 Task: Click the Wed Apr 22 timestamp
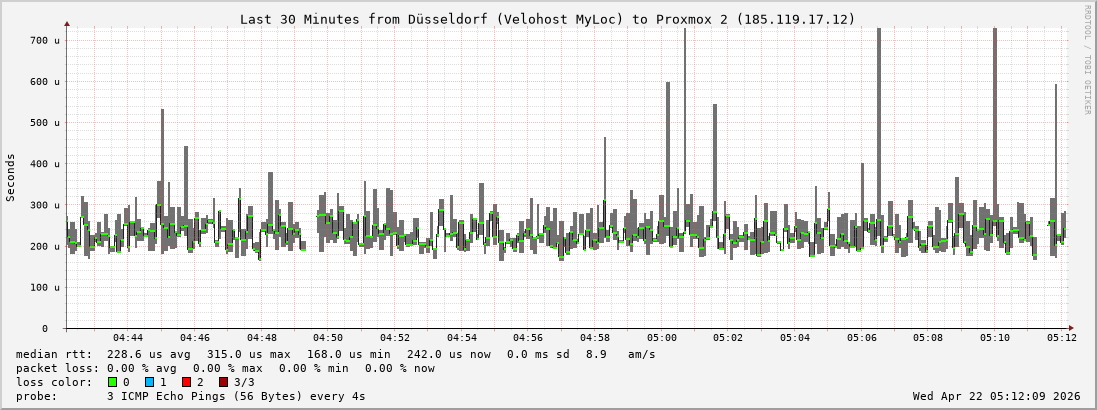[996, 396]
